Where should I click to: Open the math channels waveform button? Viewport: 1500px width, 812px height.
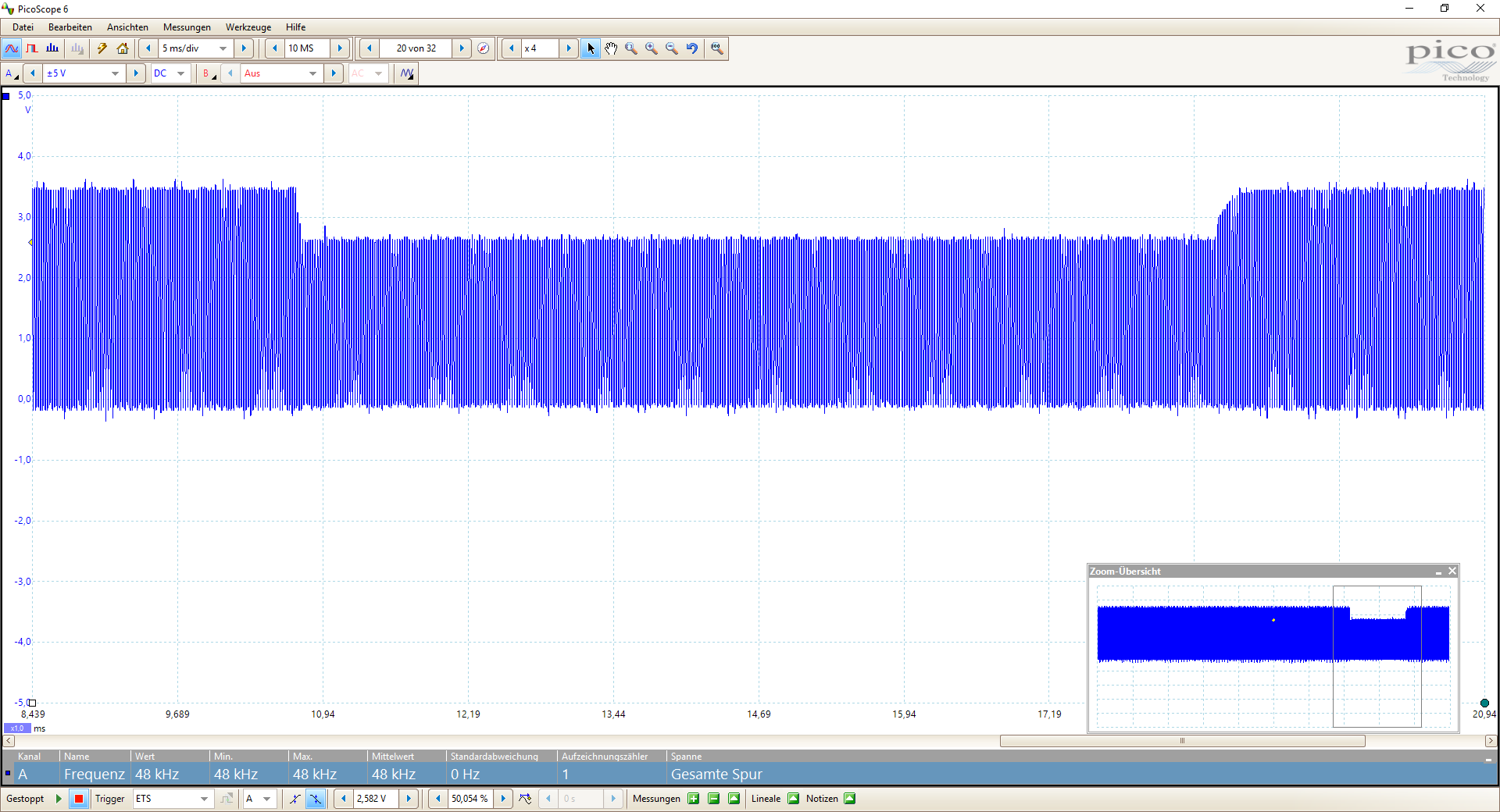pyautogui.click(x=407, y=73)
